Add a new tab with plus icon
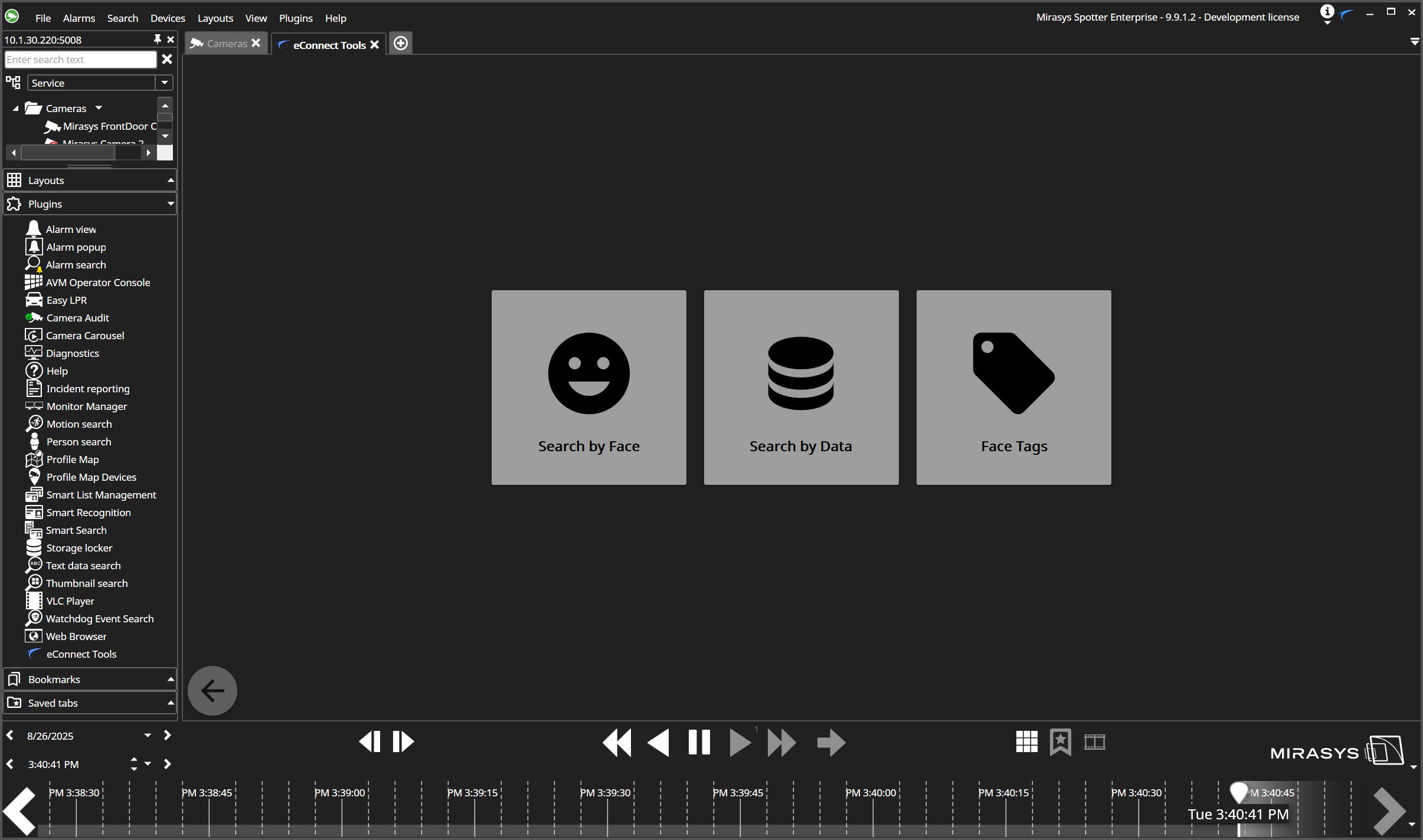The height and width of the screenshot is (840, 1423). (x=401, y=43)
